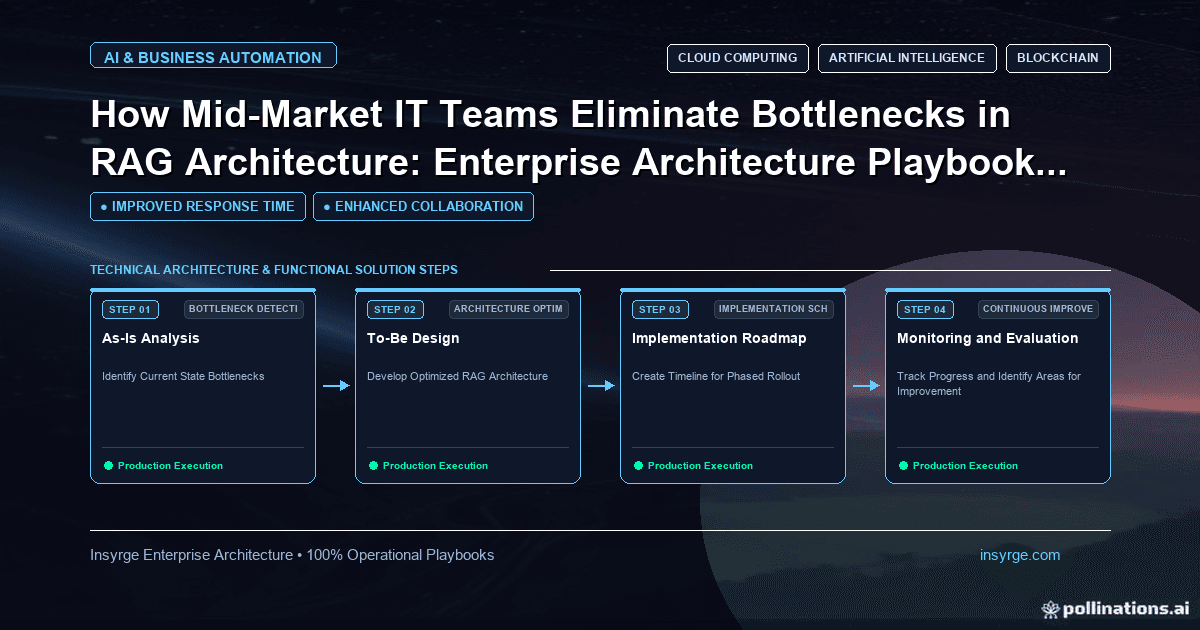
Task: Click the green status dot in As-Is Analysis card
Action: click(x=108, y=465)
